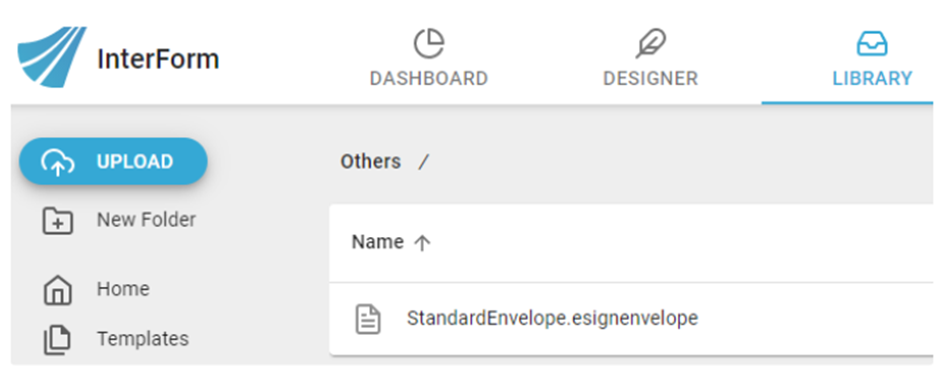940x379 pixels.
Task: Create a folder via New Folder label
Action: point(146,220)
